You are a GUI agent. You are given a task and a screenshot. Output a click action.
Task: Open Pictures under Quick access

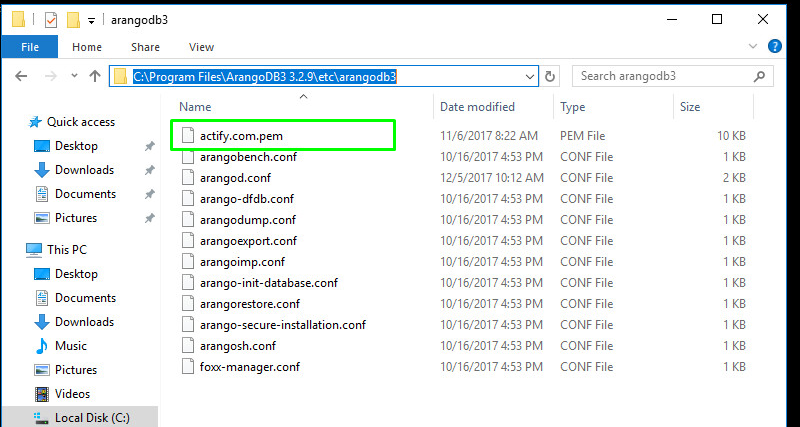(76, 218)
